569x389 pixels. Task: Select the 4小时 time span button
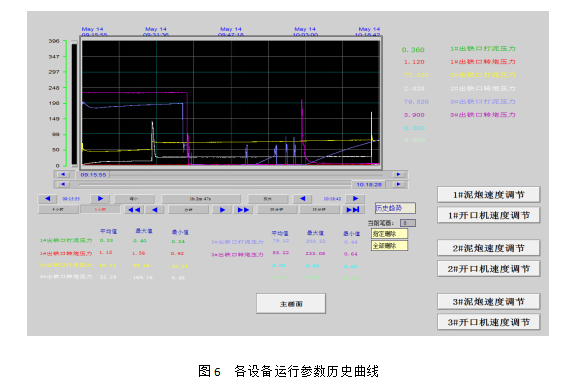pyautogui.click(x=58, y=210)
